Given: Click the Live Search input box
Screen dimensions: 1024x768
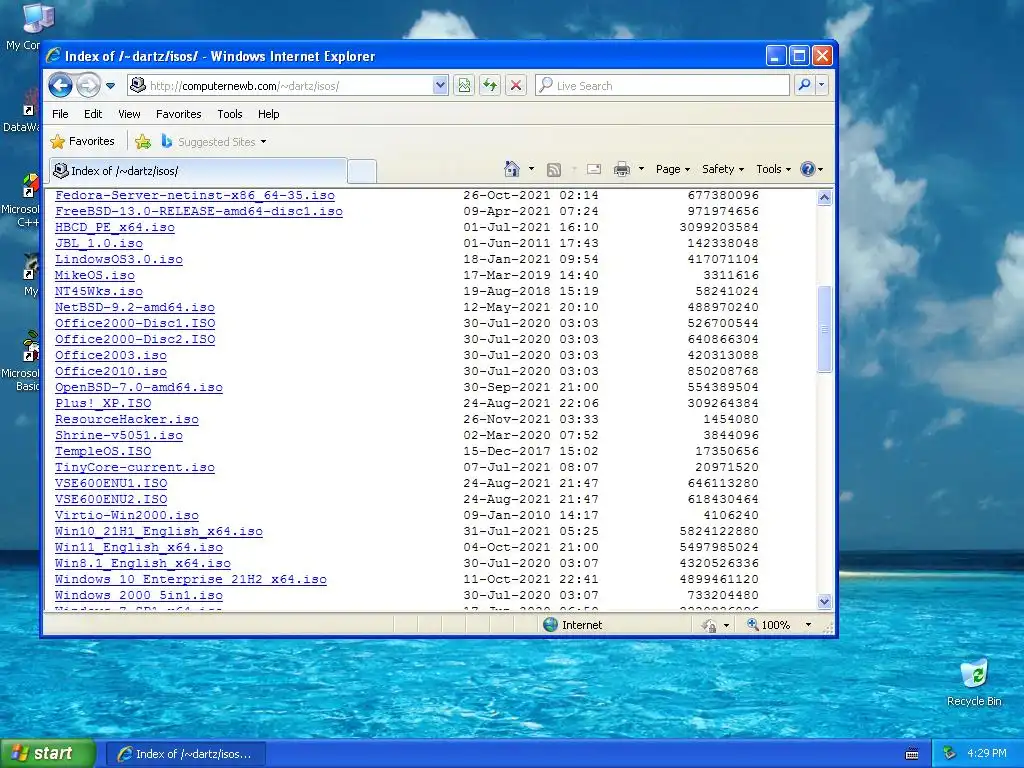Looking at the screenshot, I should tap(662, 86).
